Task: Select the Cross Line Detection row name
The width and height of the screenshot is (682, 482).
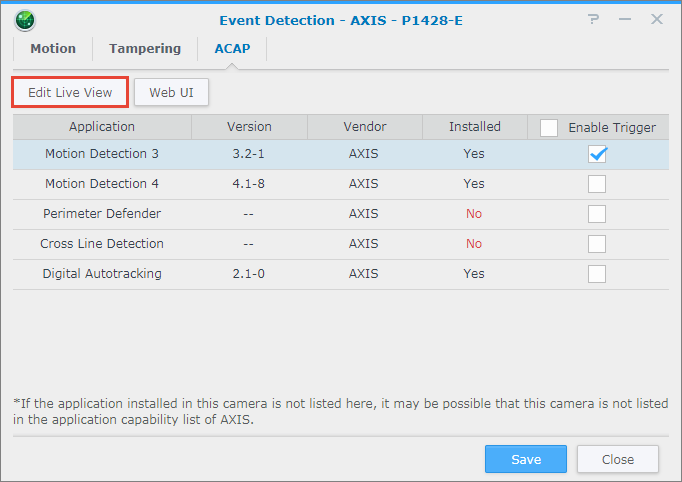Action: click(x=102, y=244)
